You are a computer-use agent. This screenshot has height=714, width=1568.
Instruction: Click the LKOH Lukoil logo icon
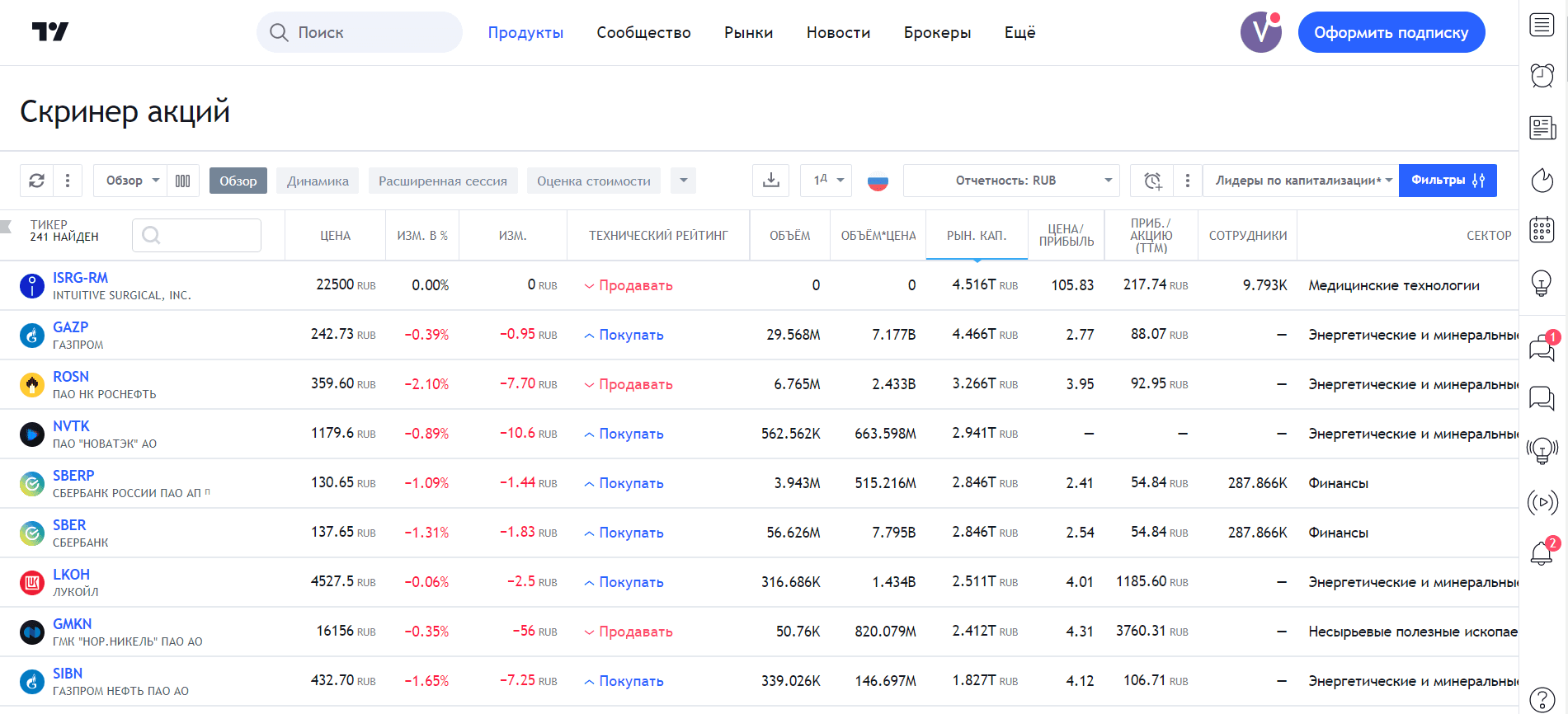click(x=32, y=583)
